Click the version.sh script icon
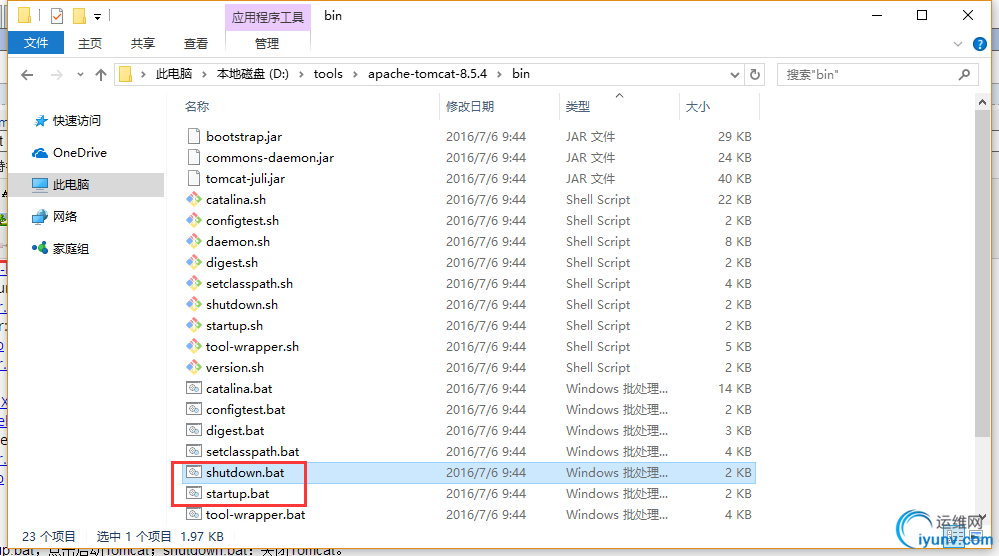 [x=194, y=367]
